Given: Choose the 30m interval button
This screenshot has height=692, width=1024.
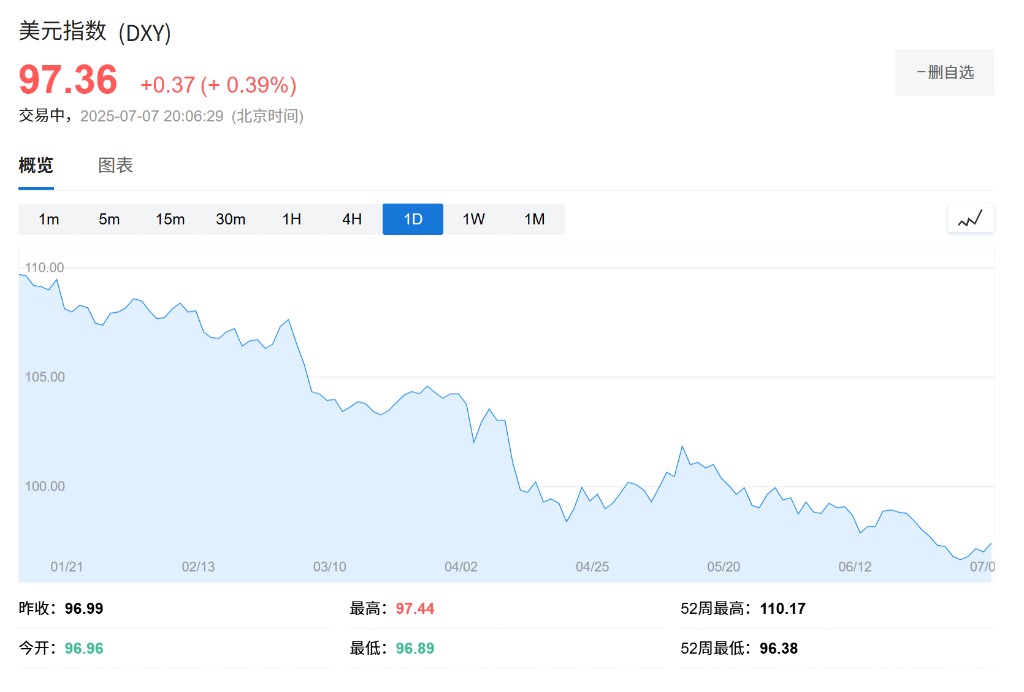Looking at the screenshot, I should click(231, 219).
